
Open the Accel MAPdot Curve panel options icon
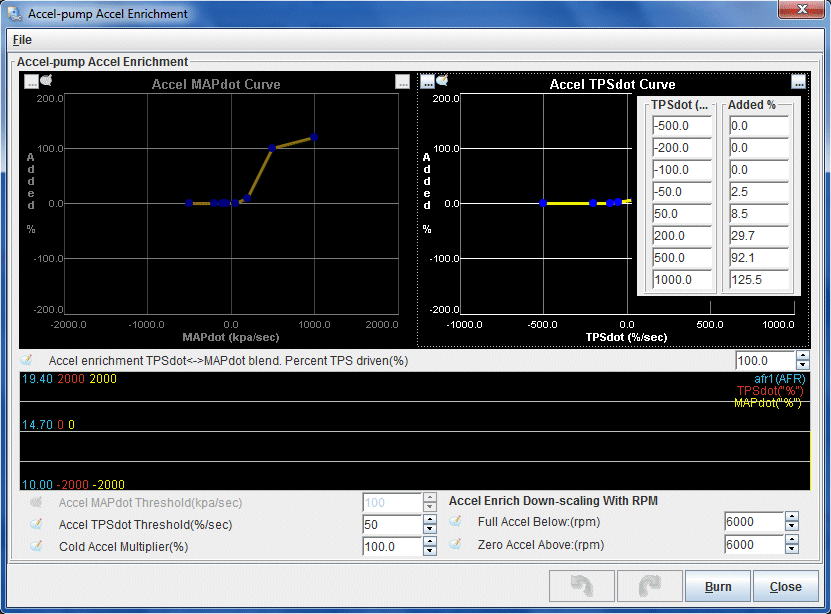[30, 81]
